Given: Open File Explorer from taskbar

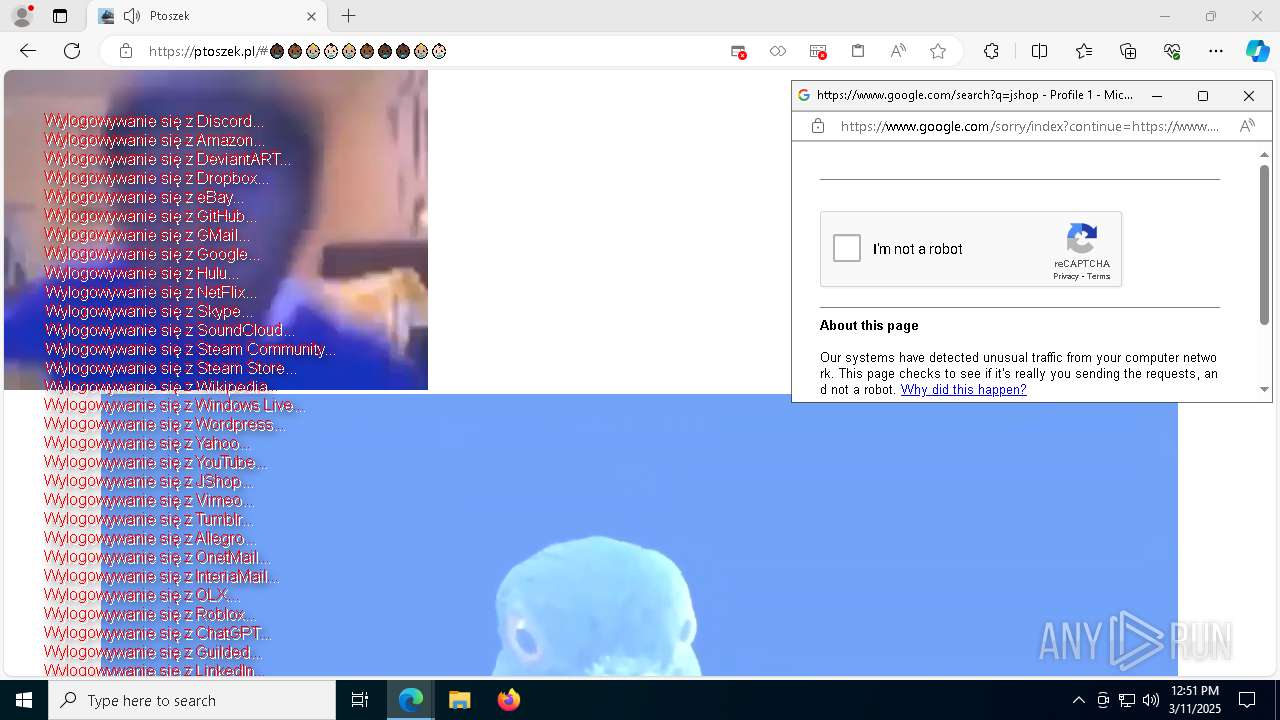Looking at the screenshot, I should tap(459, 700).
